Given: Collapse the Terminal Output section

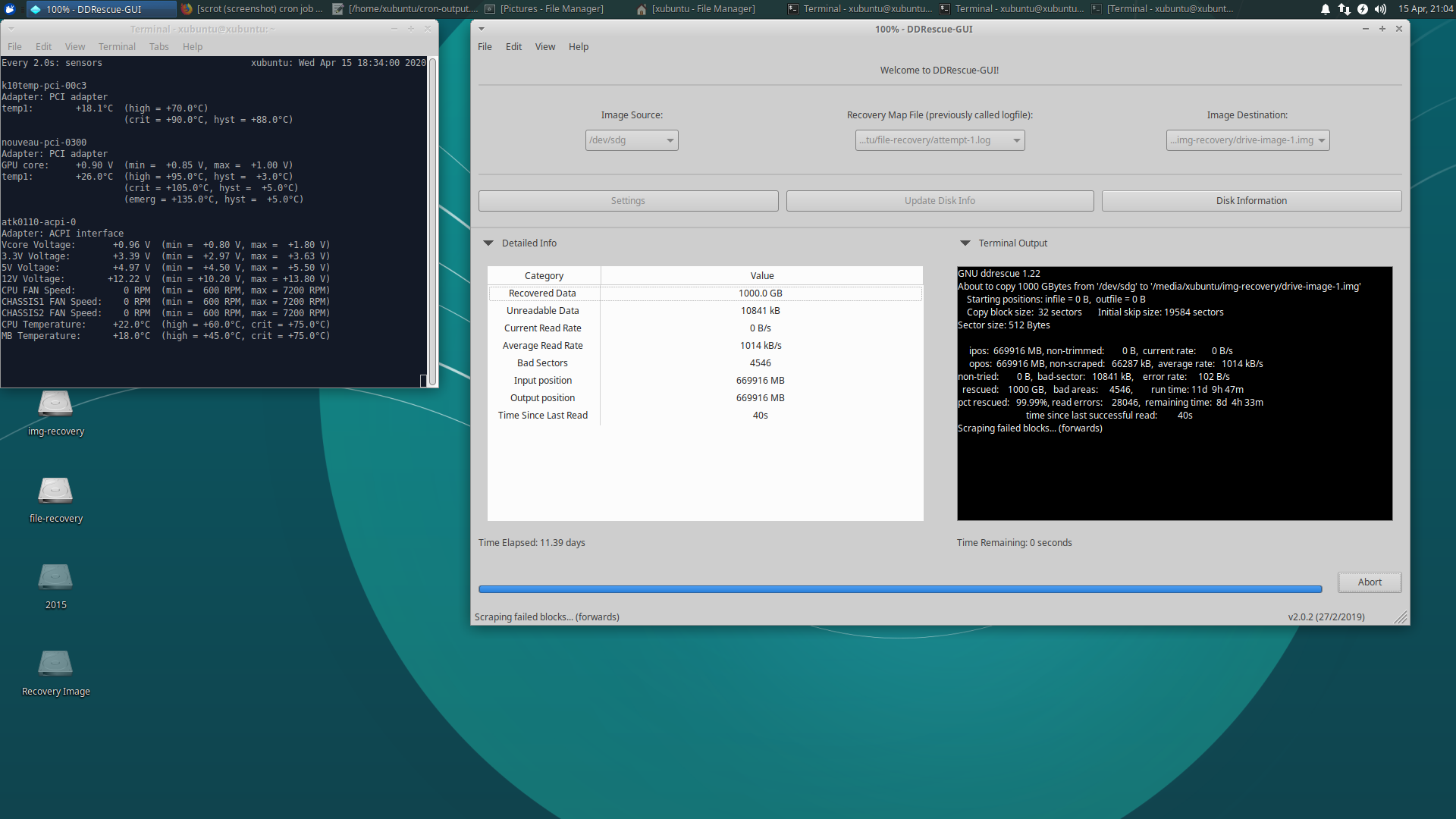Looking at the screenshot, I should pos(965,243).
